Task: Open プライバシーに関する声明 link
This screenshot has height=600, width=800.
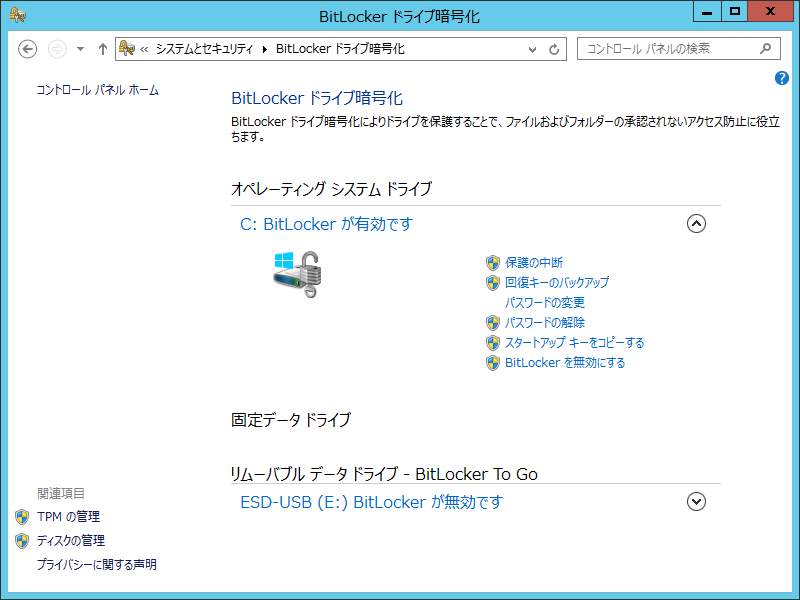Action: click(x=96, y=565)
